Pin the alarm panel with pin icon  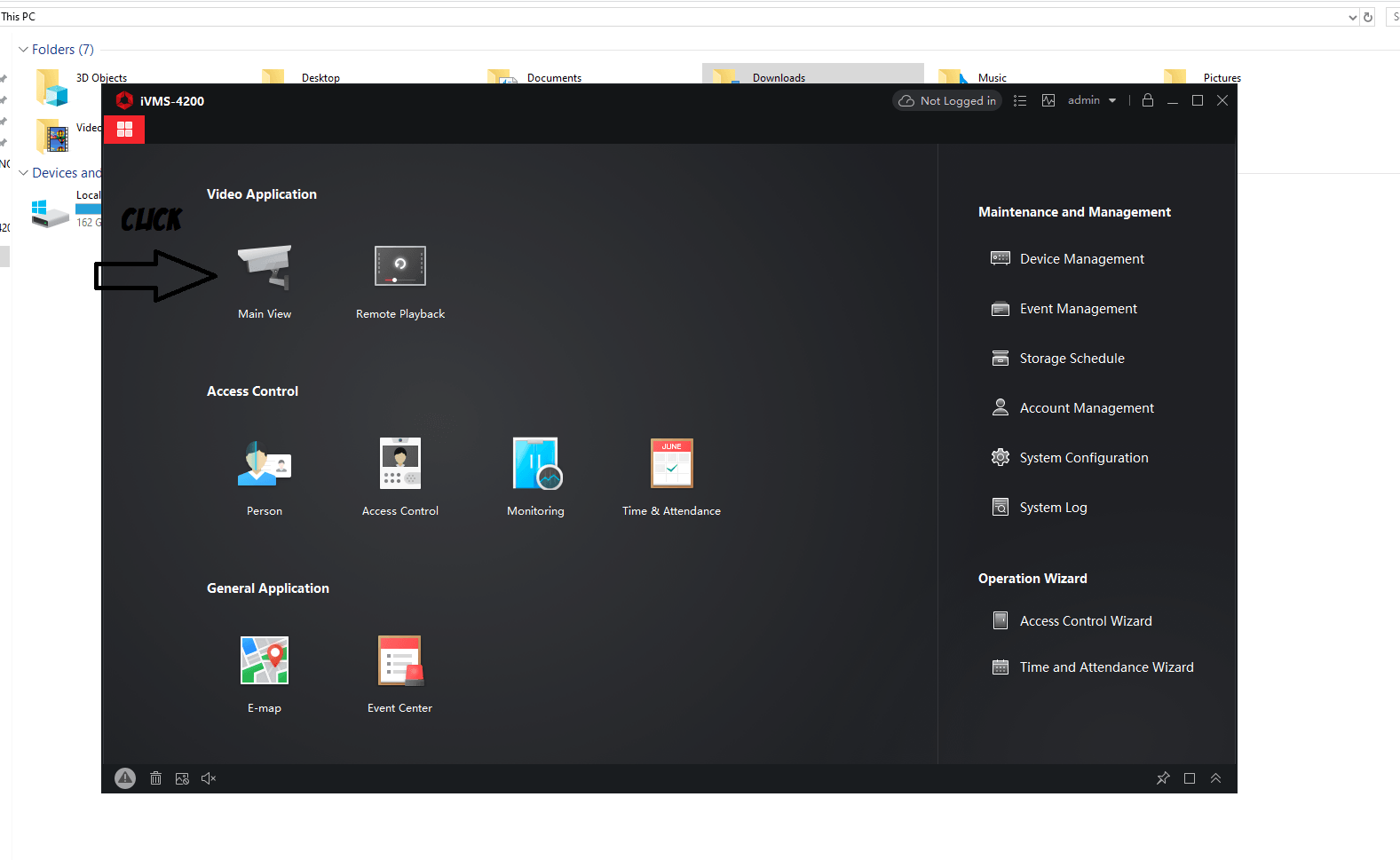(1163, 778)
